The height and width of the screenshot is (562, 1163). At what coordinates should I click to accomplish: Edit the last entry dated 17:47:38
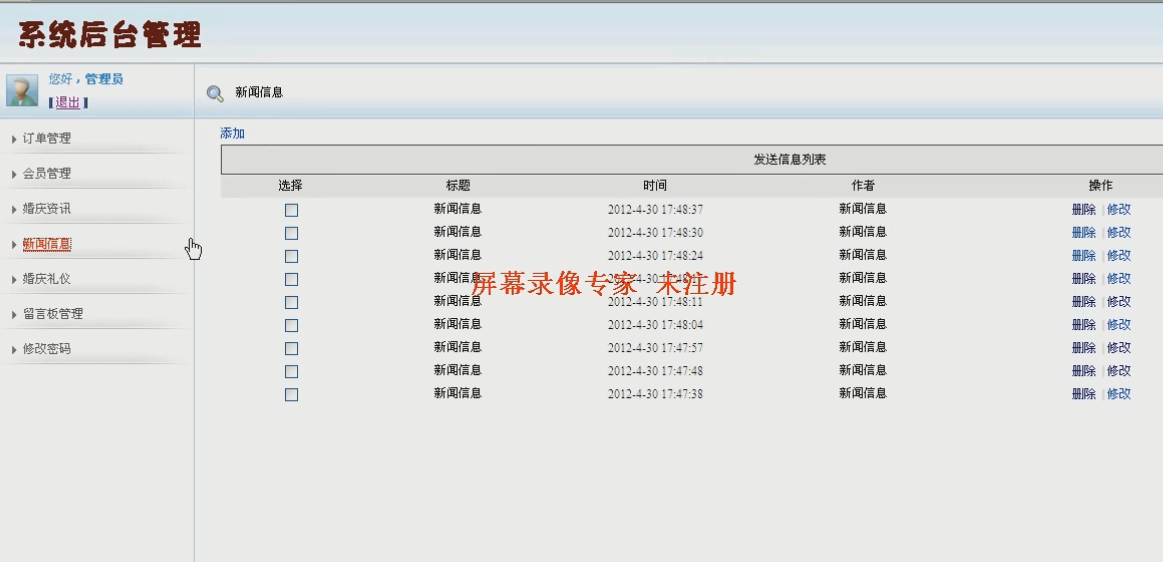[1118, 394]
